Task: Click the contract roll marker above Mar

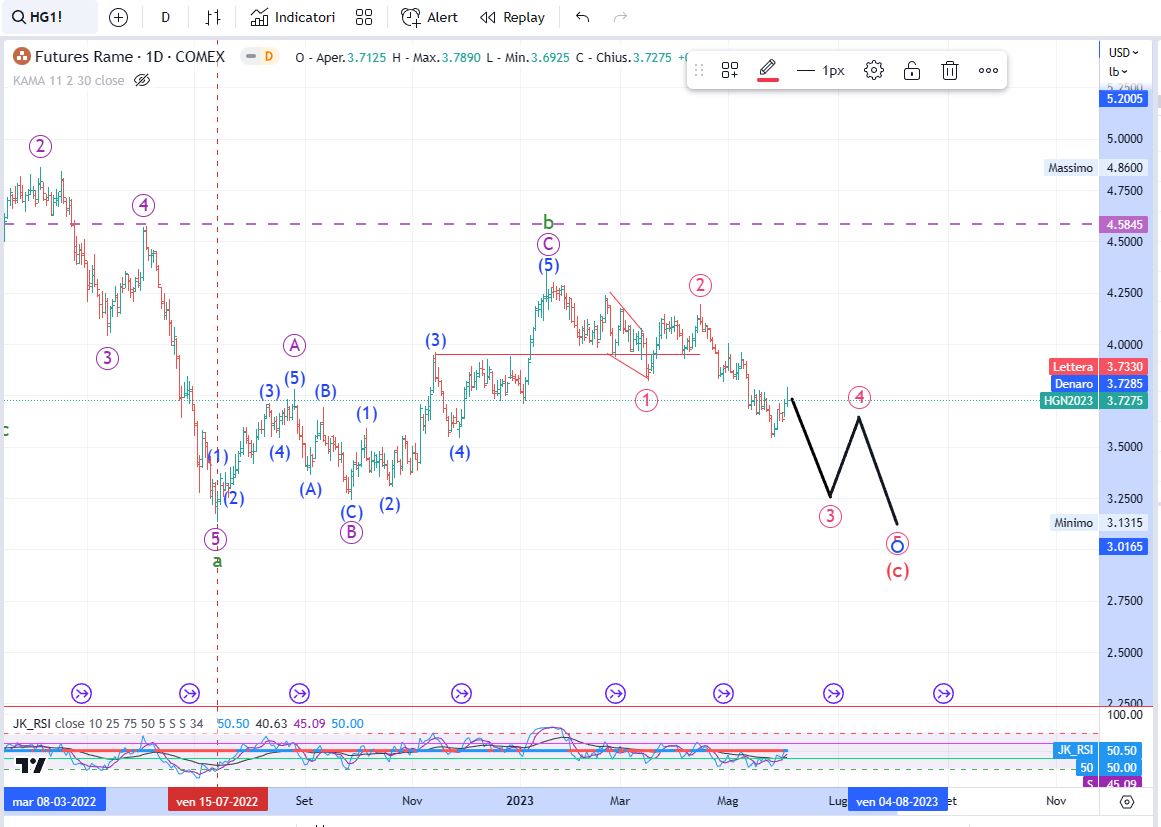Action: (x=615, y=694)
